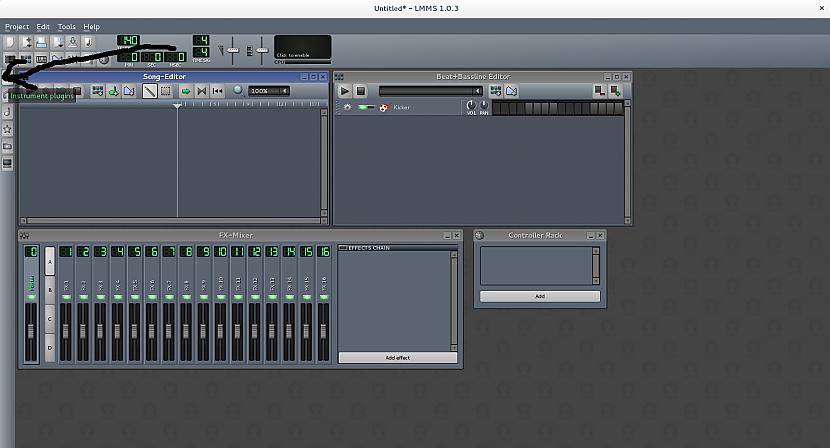Open My samples sidebar tab (note icon)
This screenshot has height=448, width=830.
pyautogui.click(x=7, y=112)
